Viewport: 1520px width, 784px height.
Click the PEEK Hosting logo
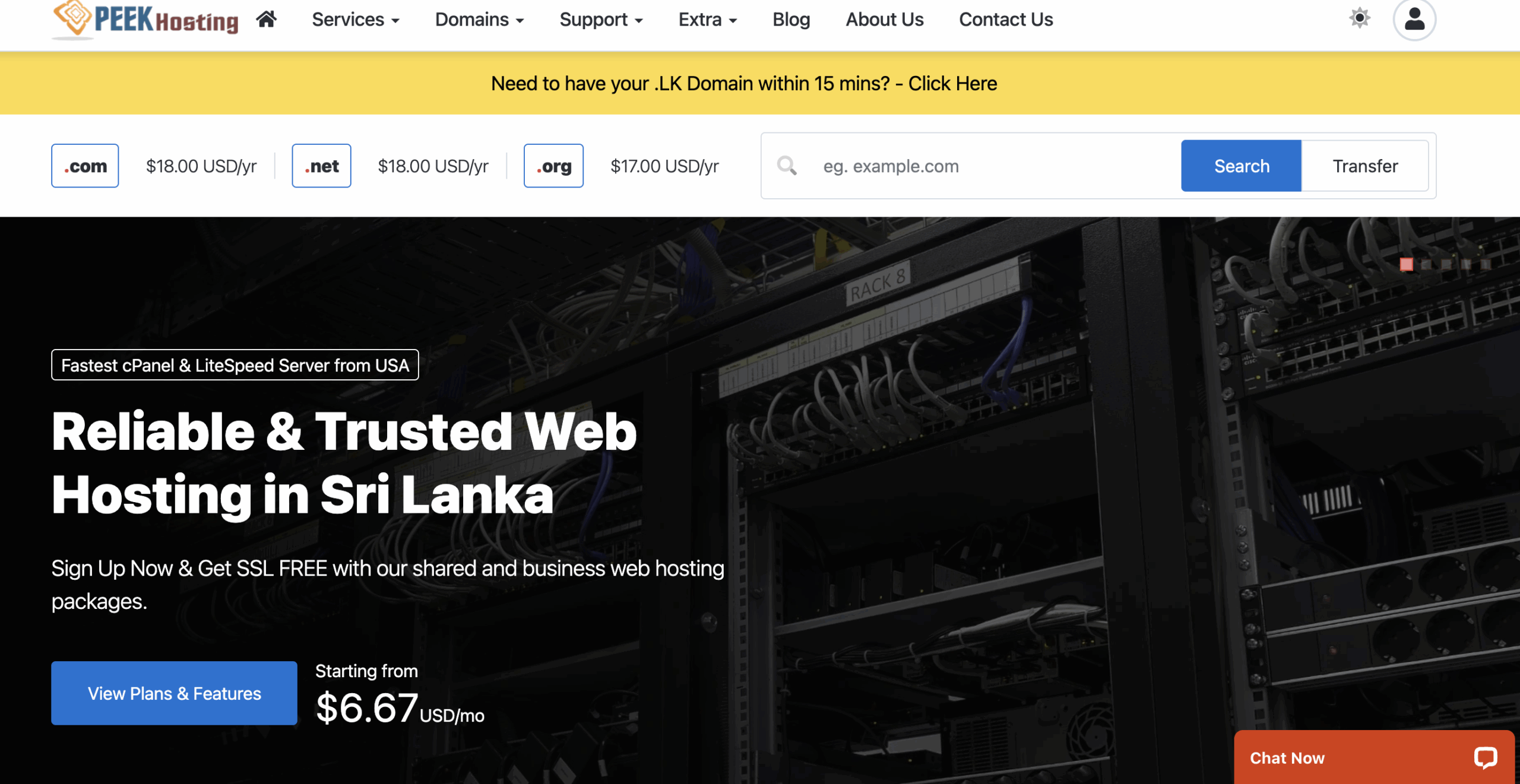pyautogui.click(x=145, y=20)
